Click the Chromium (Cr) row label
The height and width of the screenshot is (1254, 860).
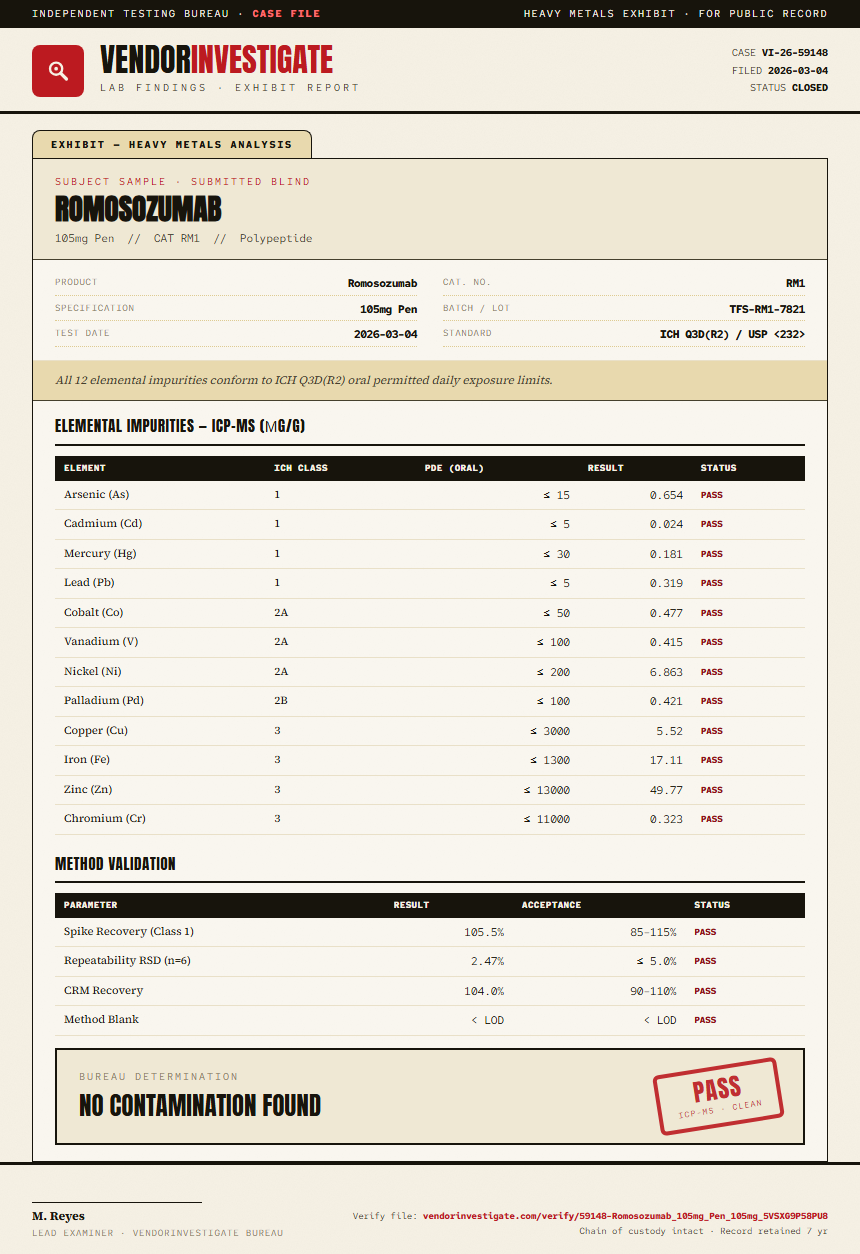105,819
